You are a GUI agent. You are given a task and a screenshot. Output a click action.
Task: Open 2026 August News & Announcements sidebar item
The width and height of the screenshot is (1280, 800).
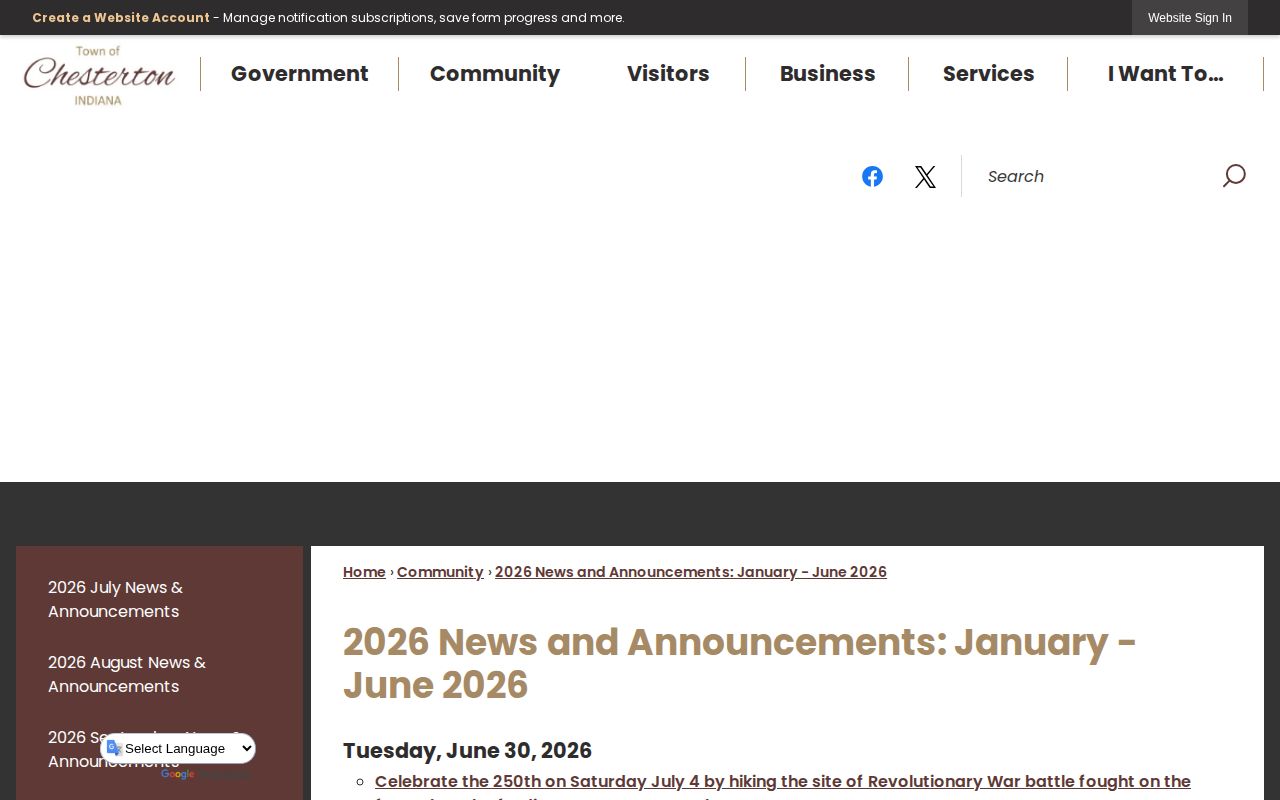tap(159, 674)
